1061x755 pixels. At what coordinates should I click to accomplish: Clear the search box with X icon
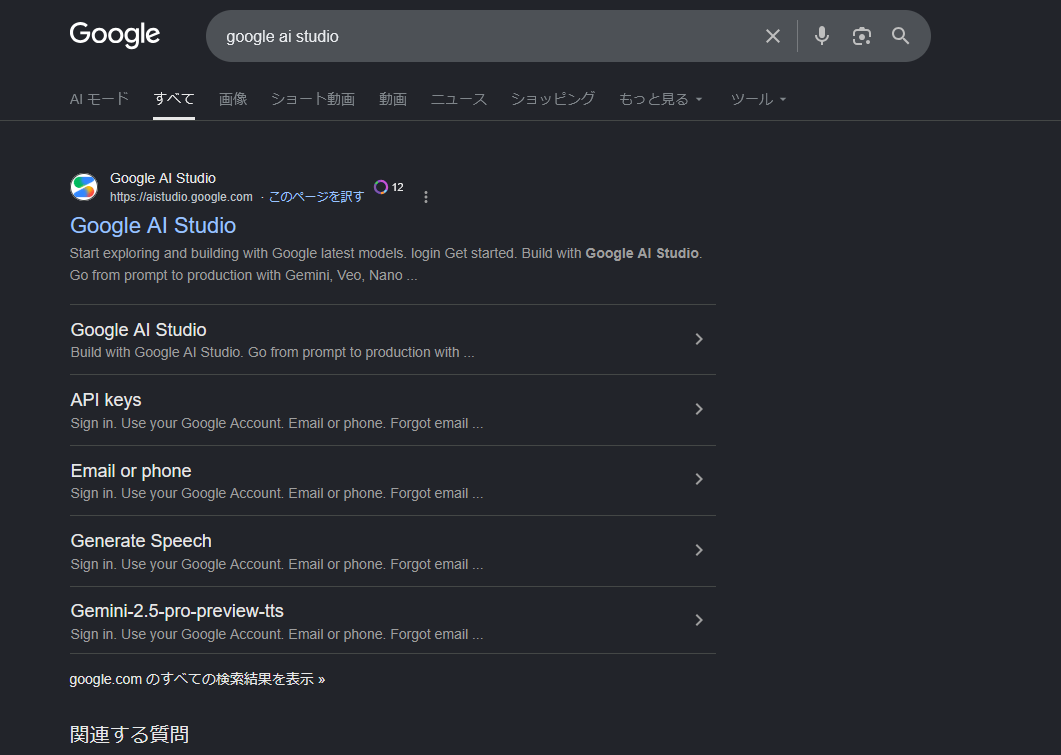(x=773, y=36)
